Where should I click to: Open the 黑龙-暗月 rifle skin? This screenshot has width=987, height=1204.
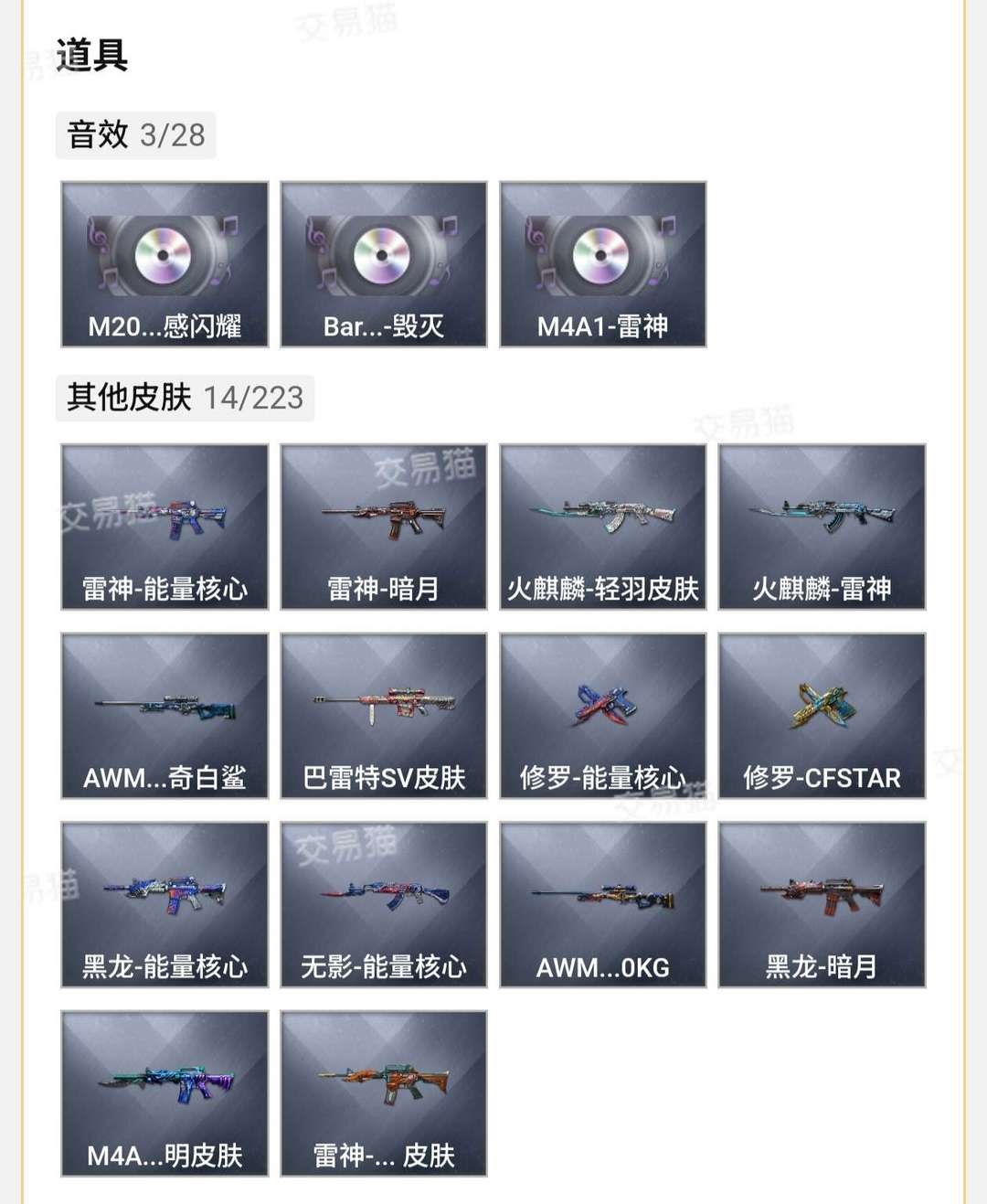point(822,904)
